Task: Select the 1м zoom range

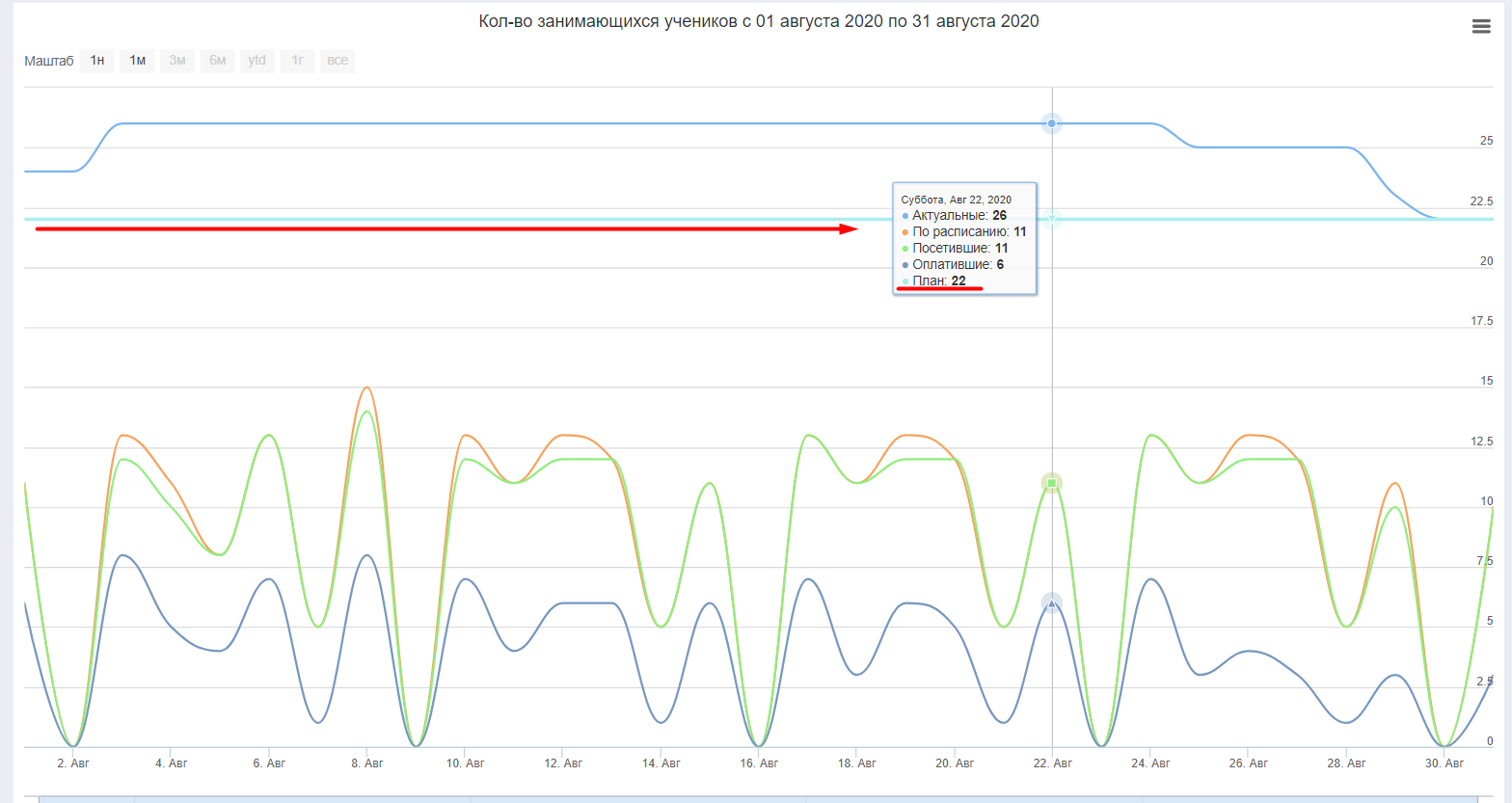Action: [x=137, y=61]
